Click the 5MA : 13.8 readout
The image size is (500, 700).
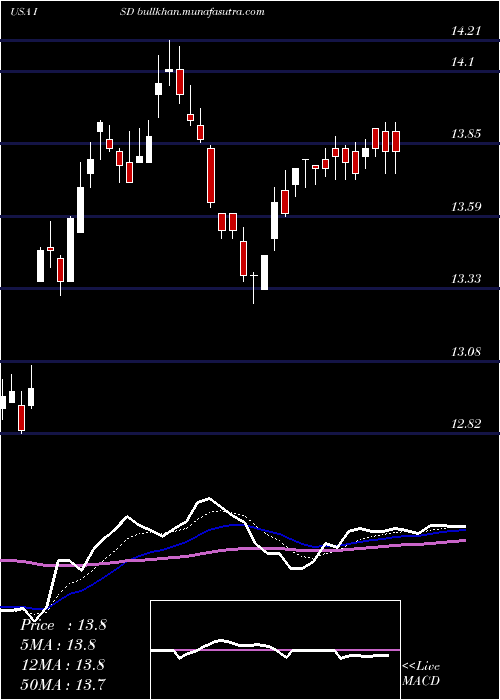point(58,645)
